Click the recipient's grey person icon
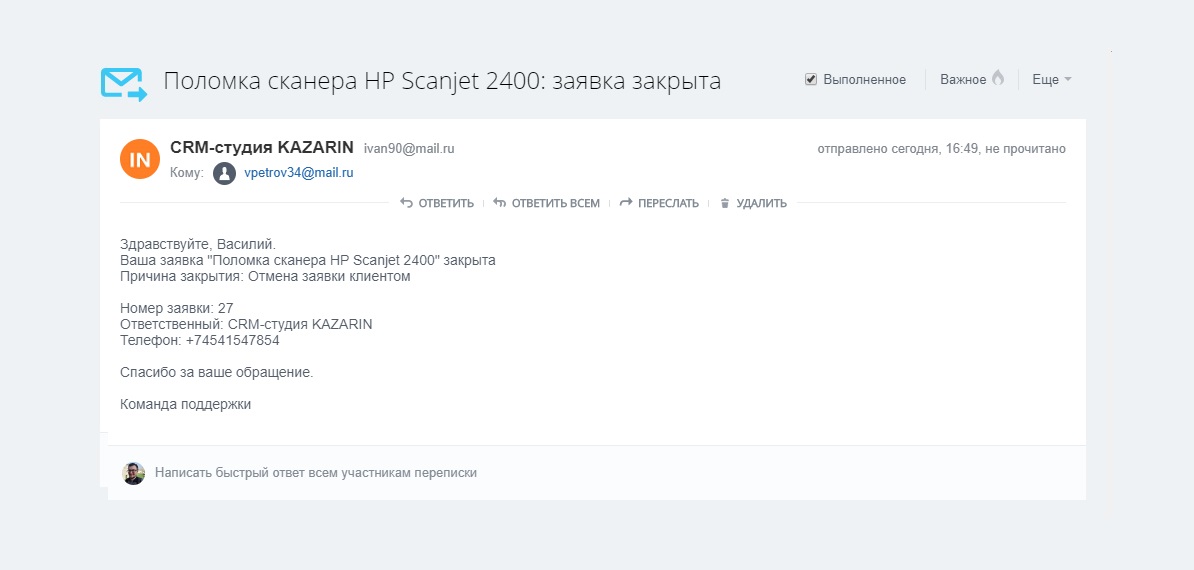Screen dimensions: 1194x570 coord(224,173)
